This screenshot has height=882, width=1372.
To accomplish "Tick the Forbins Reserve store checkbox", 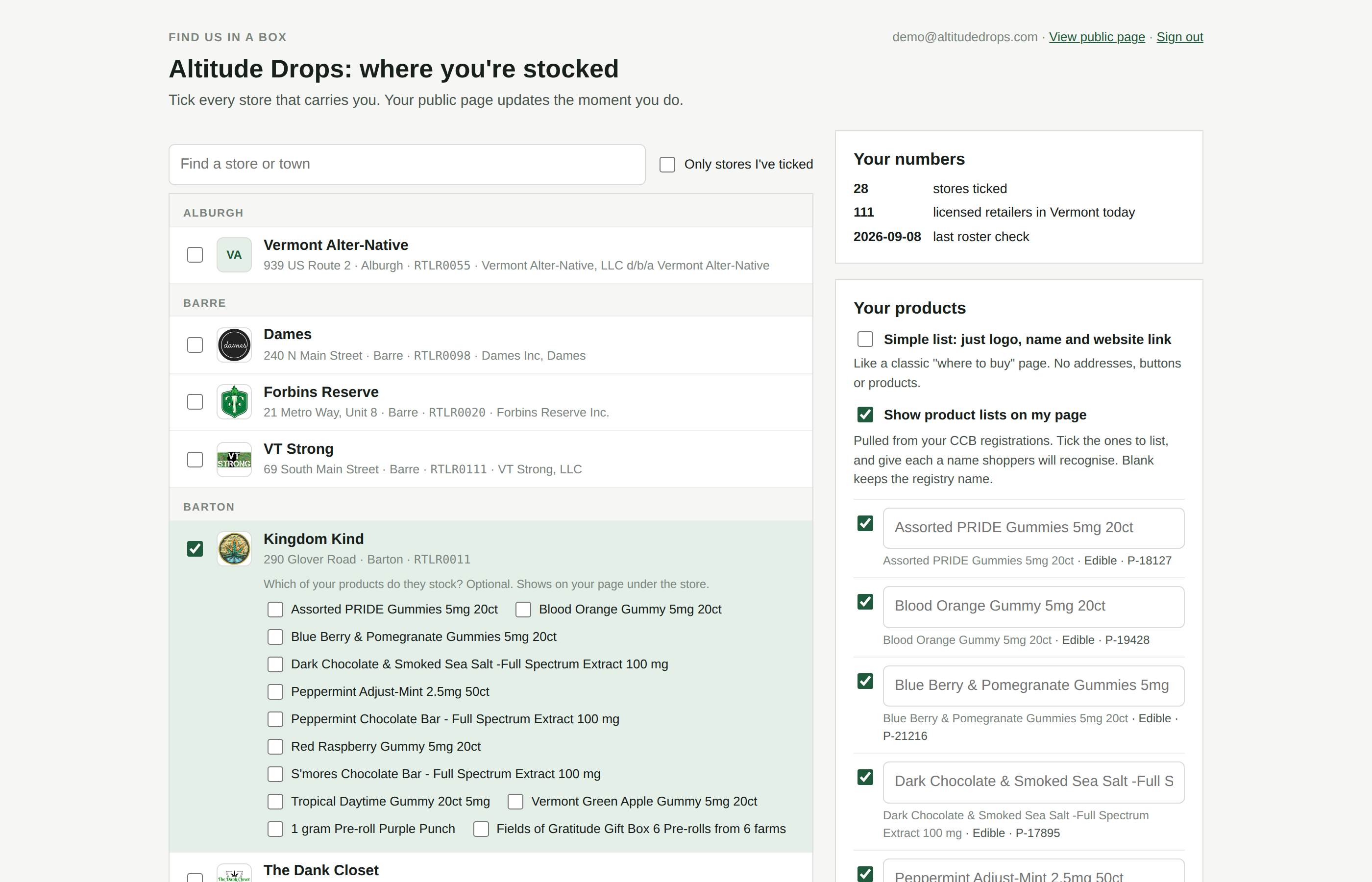I will (x=195, y=402).
